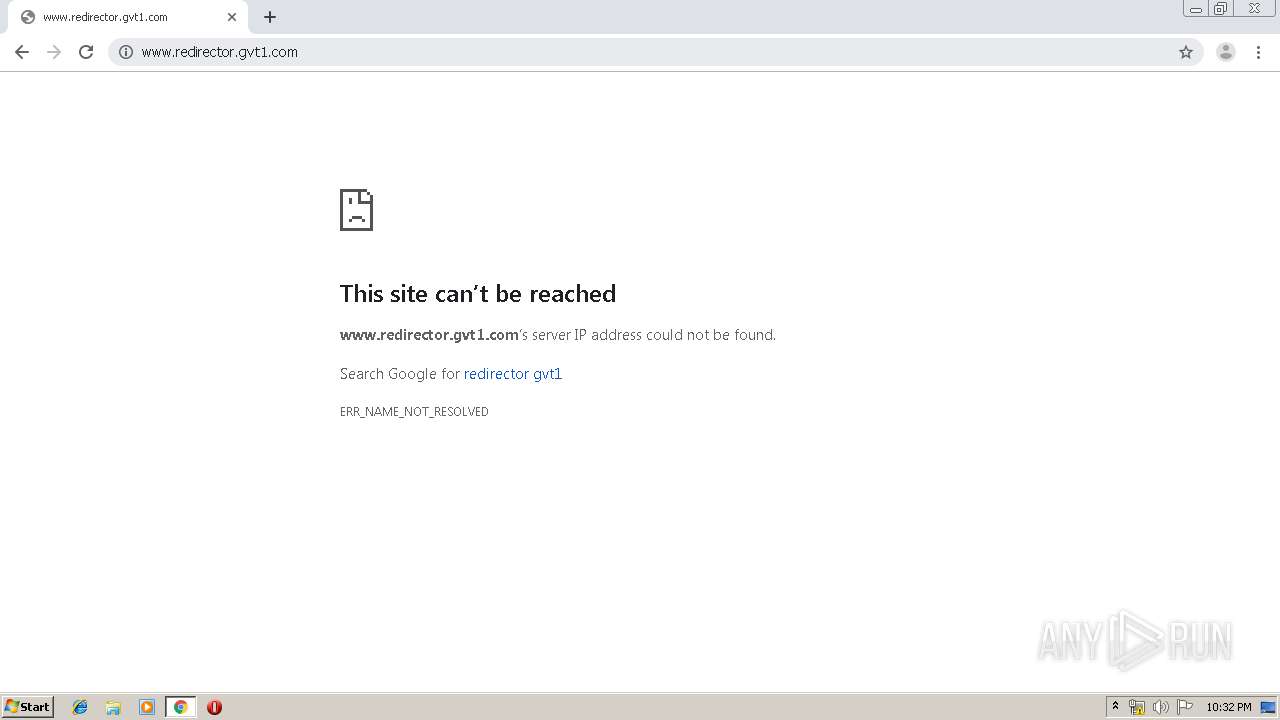Click the bold www.redirector.gvt1.com error text
1280x720 pixels.
tap(429, 335)
